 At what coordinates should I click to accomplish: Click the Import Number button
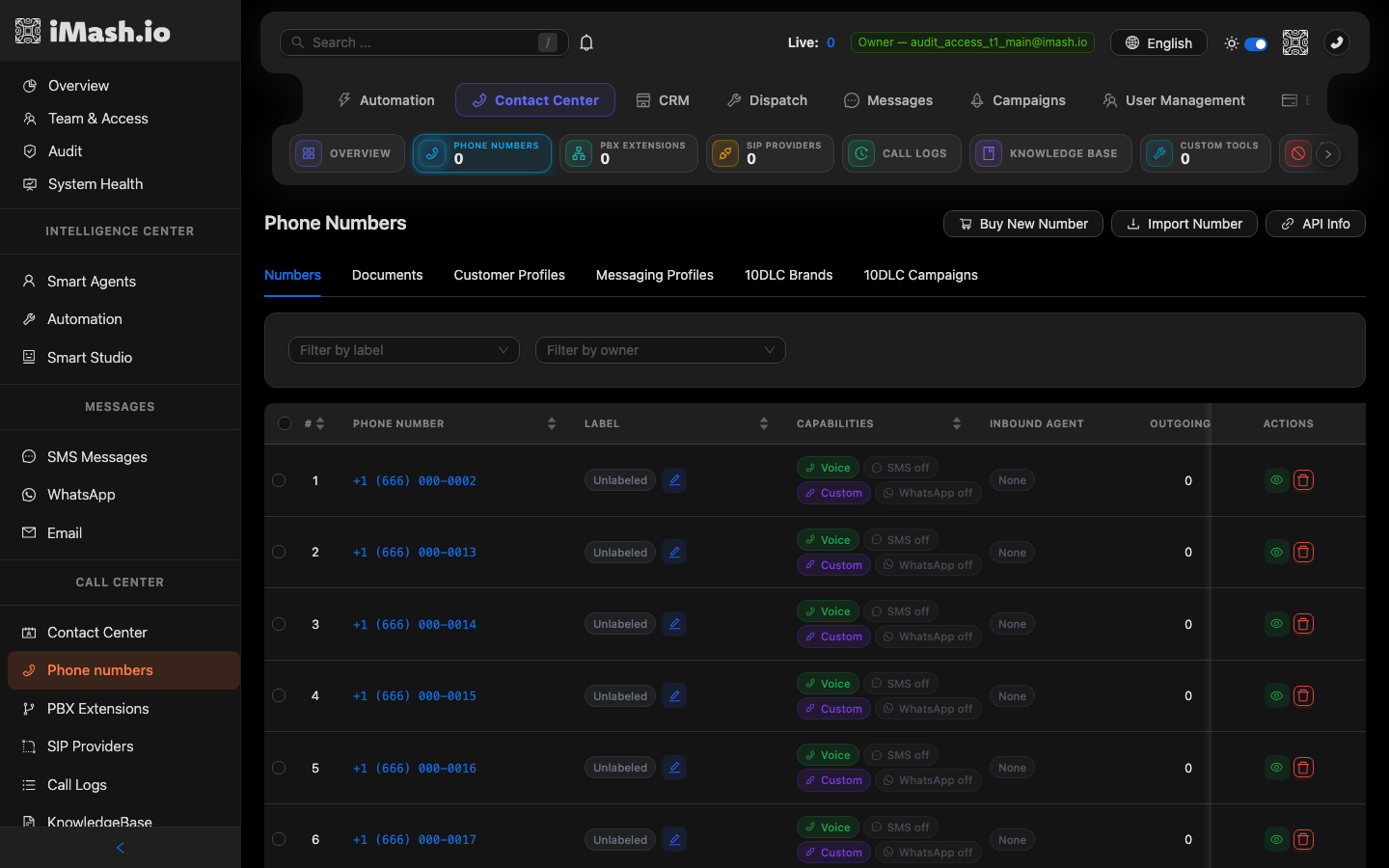tap(1185, 224)
